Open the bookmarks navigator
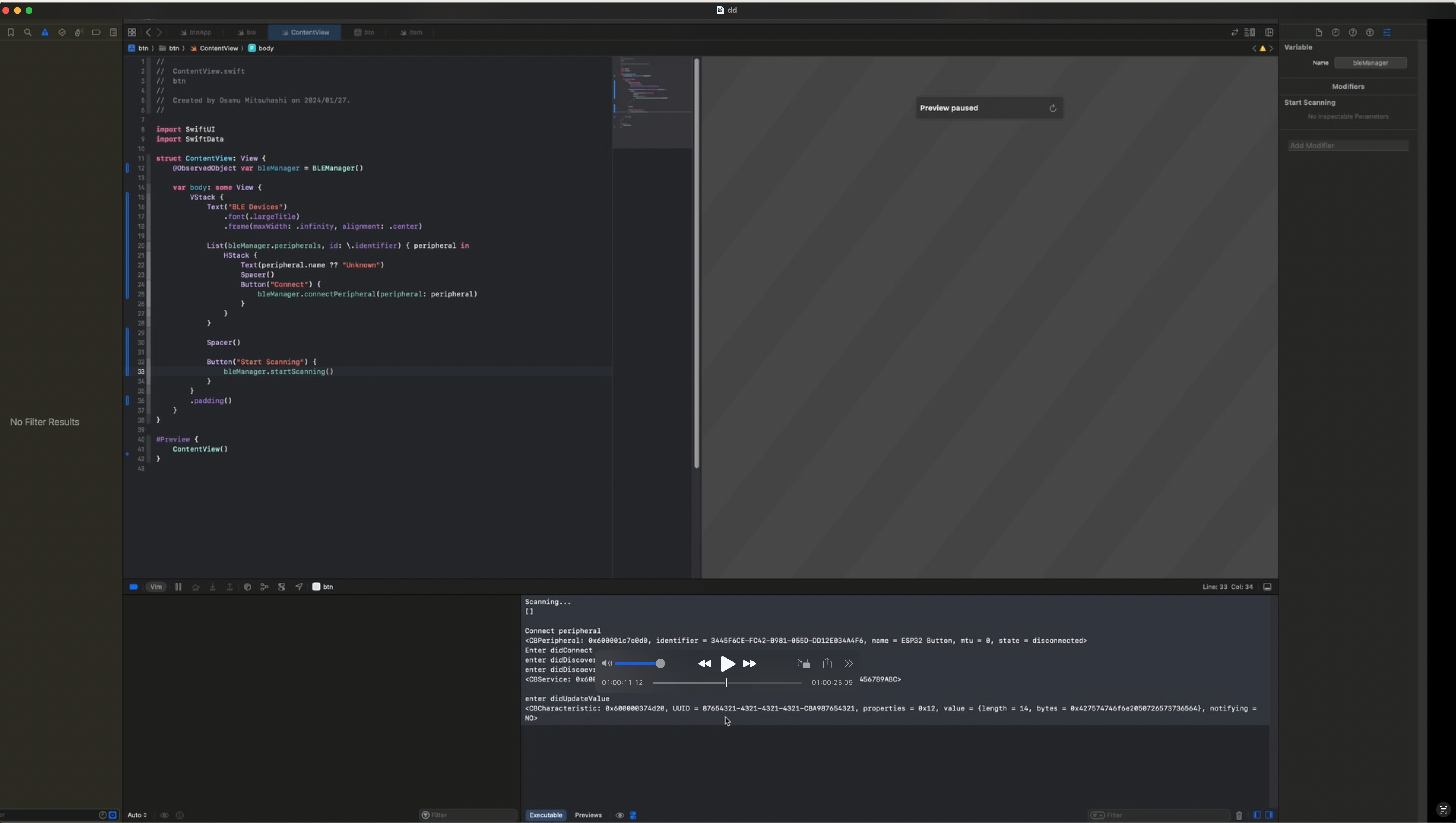The width and height of the screenshot is (1456, 823). pyautogui.click(x=11, y=32)
